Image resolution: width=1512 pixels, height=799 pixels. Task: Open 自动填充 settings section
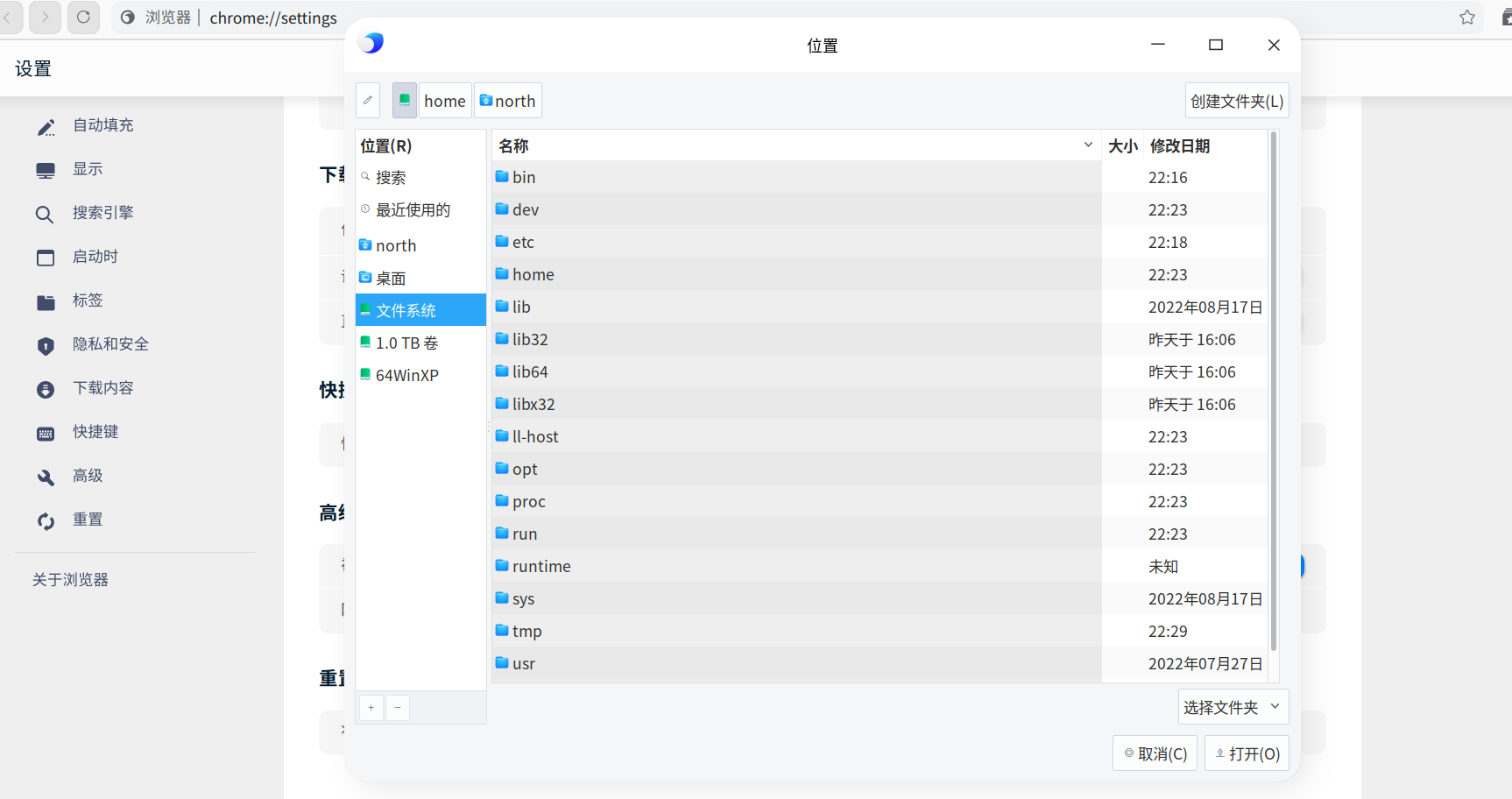(103, 125)
